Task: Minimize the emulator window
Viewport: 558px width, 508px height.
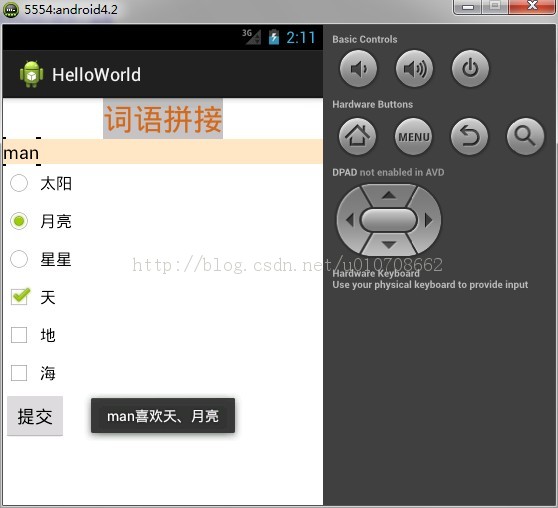Action: pyautogui.click(x=468, y=6)
